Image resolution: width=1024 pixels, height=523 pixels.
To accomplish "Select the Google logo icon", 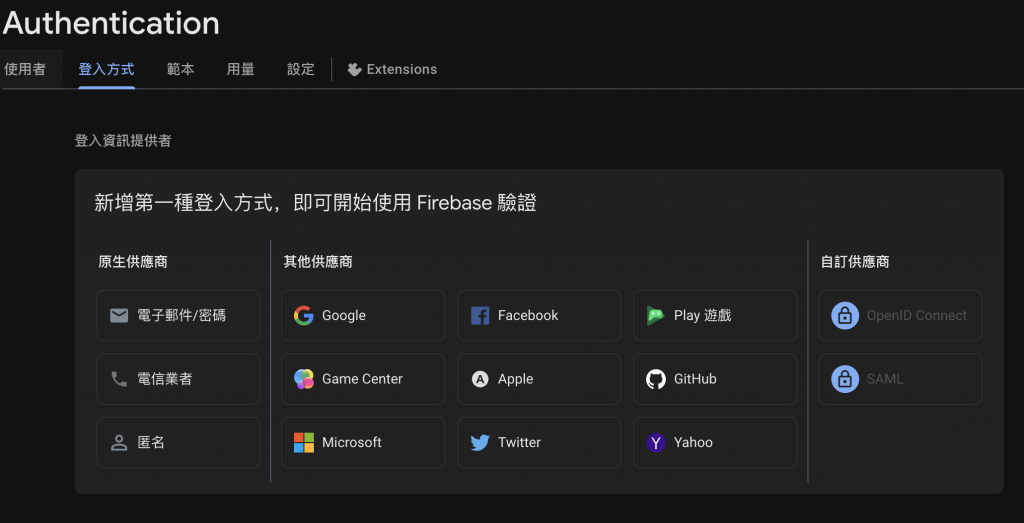I will (304, 316).
